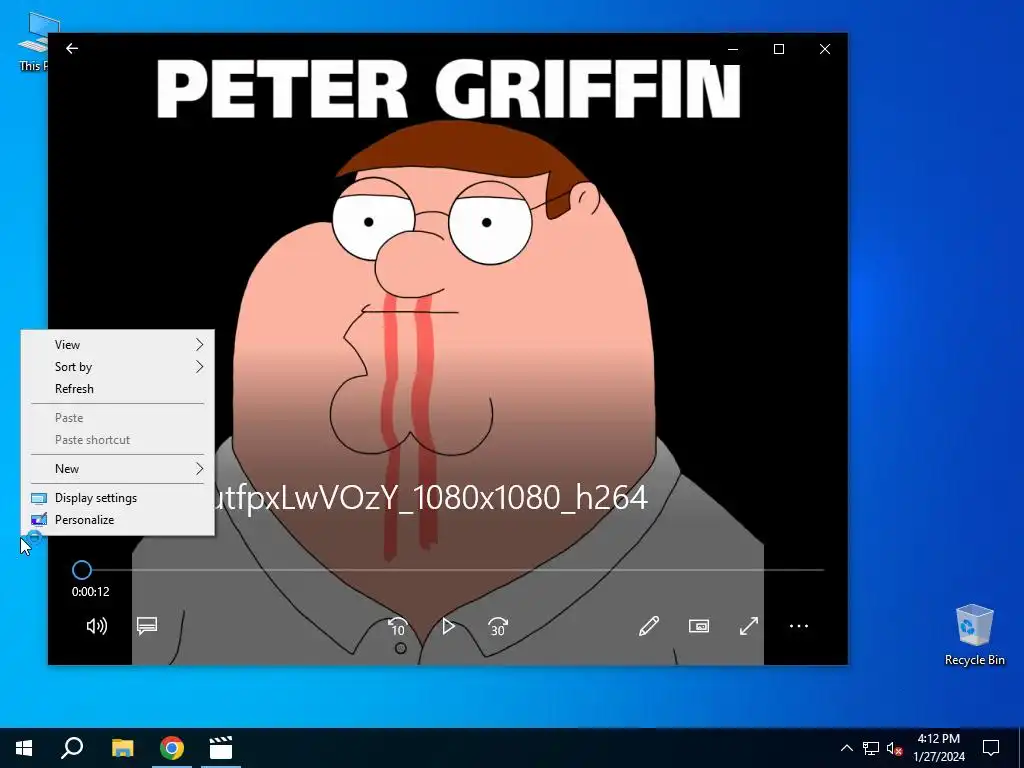Image resolution: width=1024 pixels, height=768 pixels.
Task: Open the pencil edit options
Action: tap(648, 626)
